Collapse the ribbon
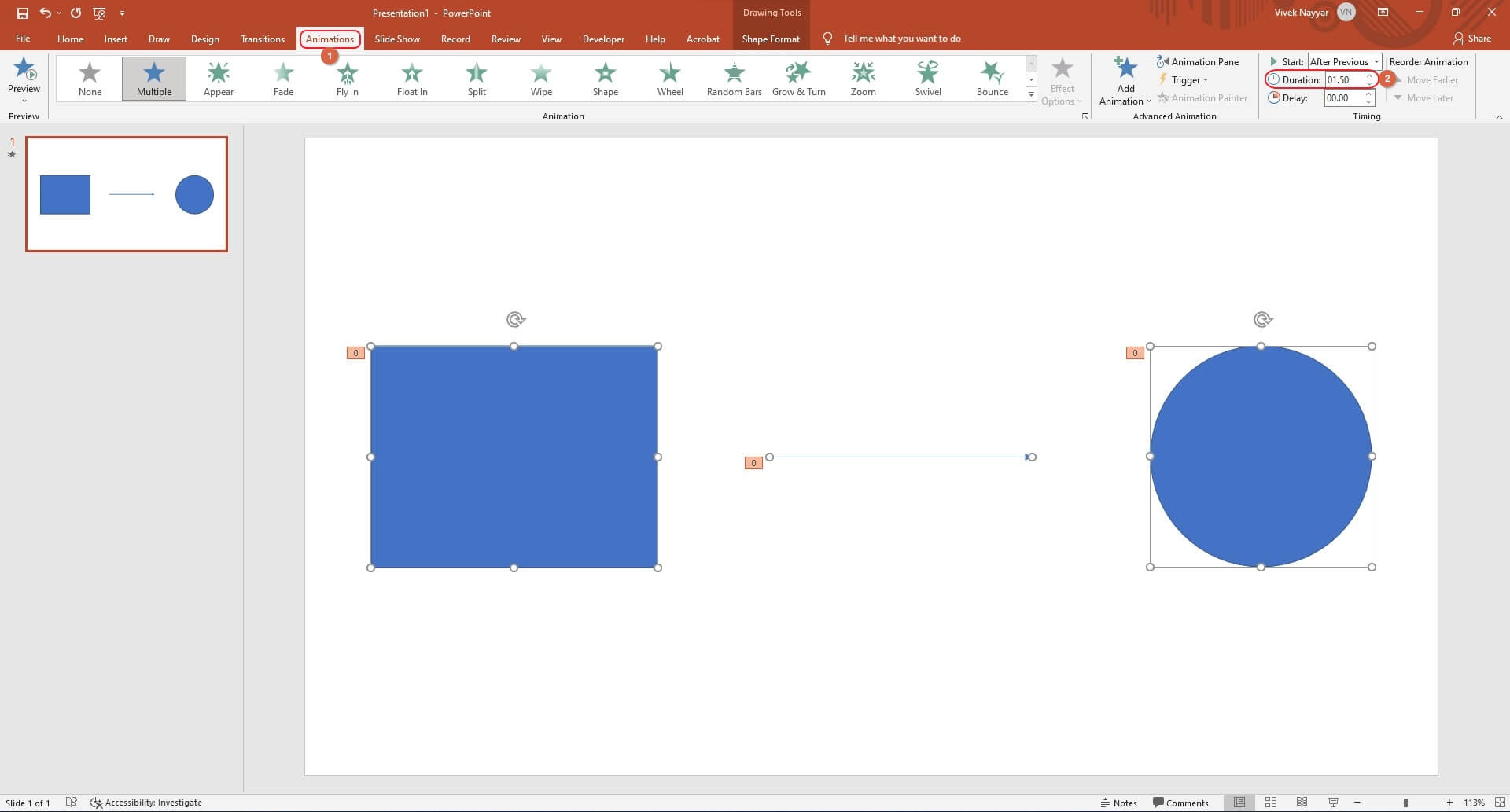The image size is (1510, 812). [x=1499, y=117]
